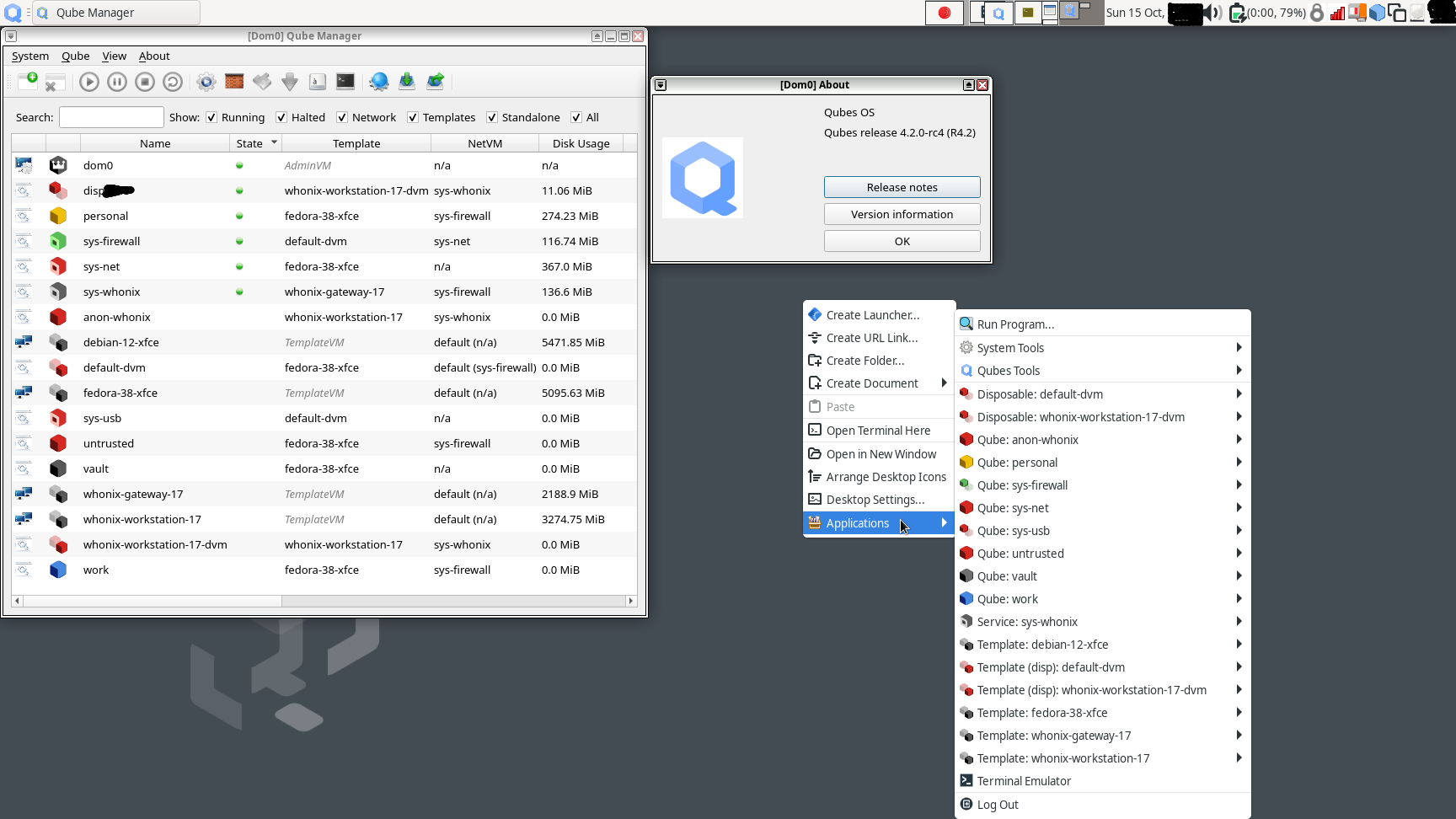Expand Qube: personal submenu
This screenshot has width=1456, height=819.
pos(1102,463)
